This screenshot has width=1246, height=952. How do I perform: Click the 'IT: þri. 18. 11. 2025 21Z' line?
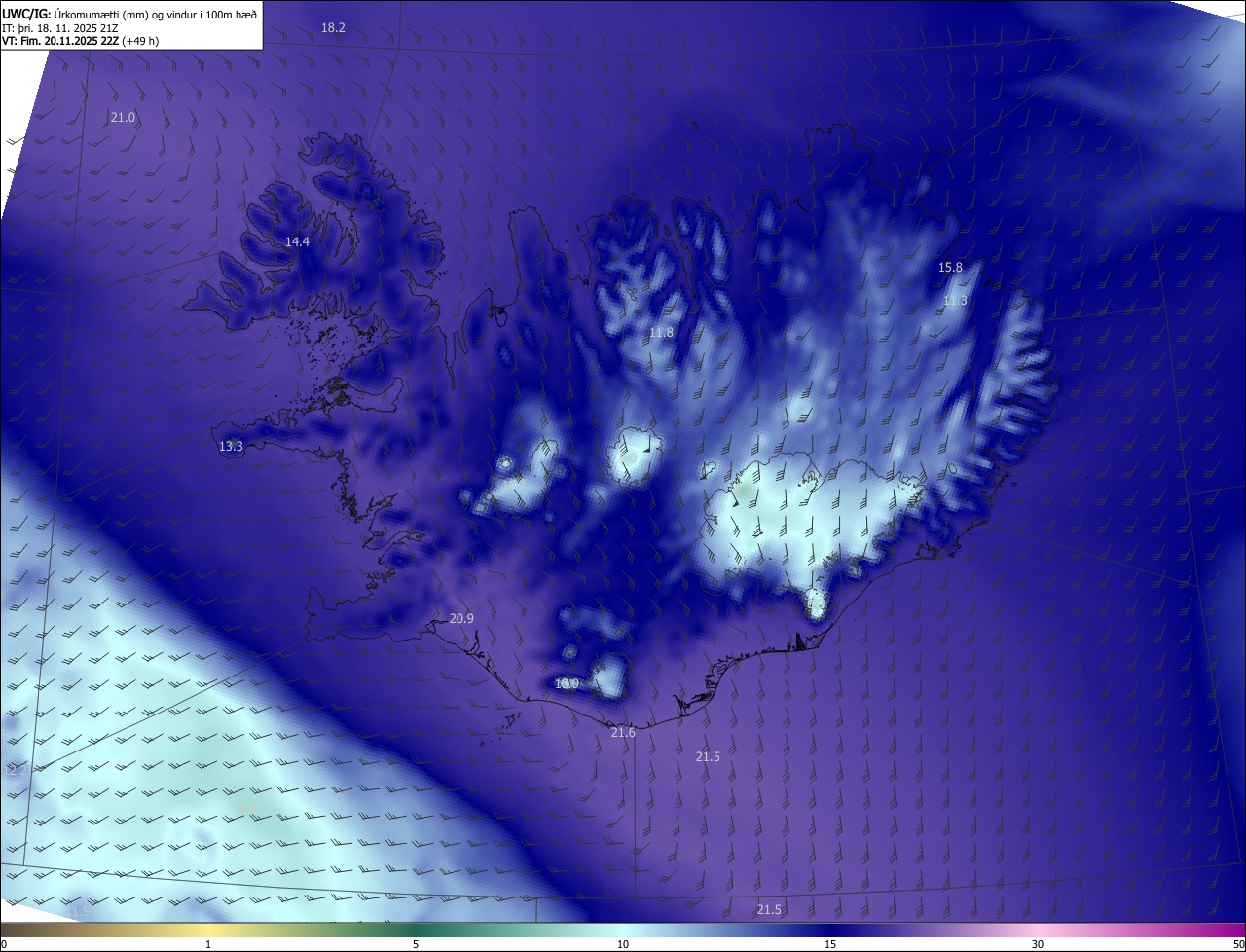59,27
